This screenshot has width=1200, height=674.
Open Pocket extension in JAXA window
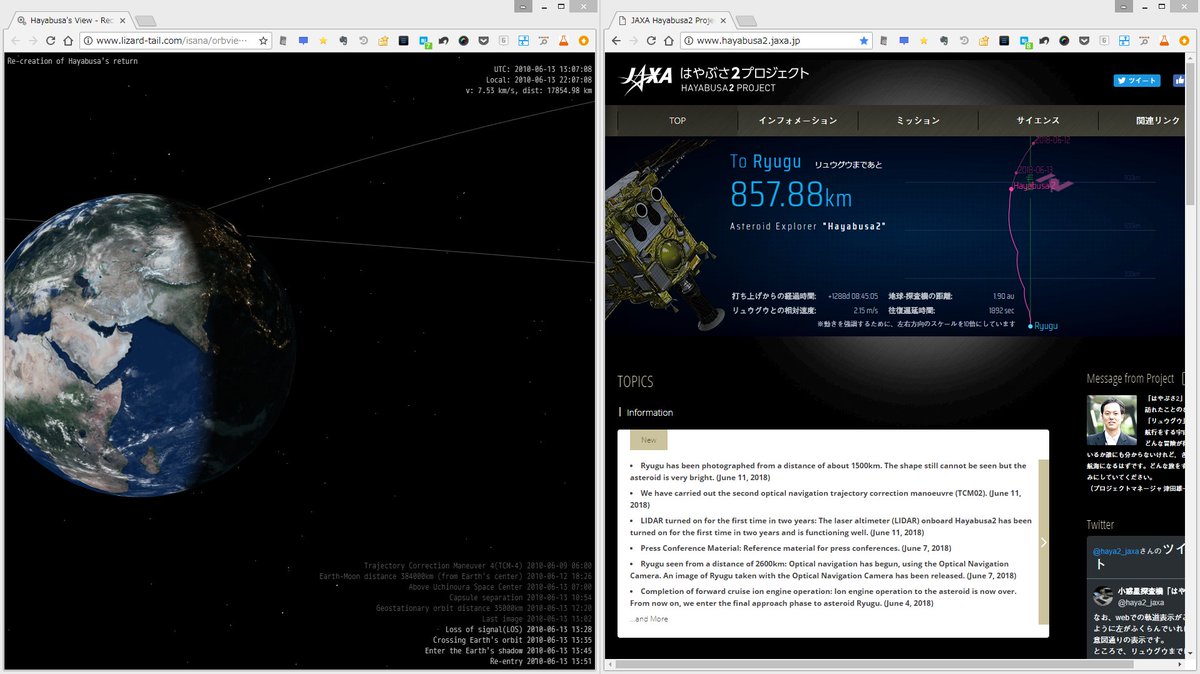(x=1084, y=41)
